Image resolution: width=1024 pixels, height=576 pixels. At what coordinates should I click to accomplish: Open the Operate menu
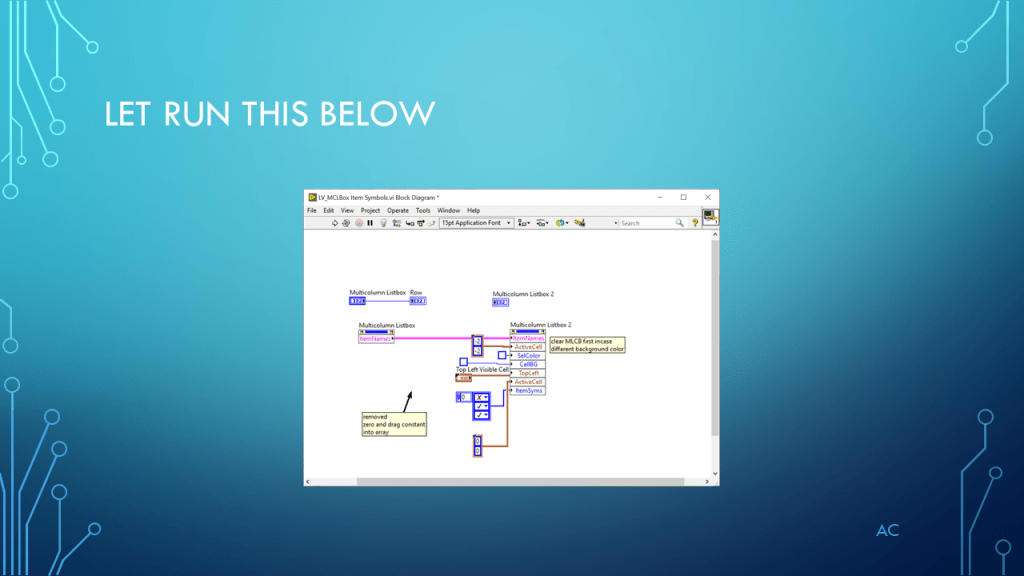[x=398, y=211]
